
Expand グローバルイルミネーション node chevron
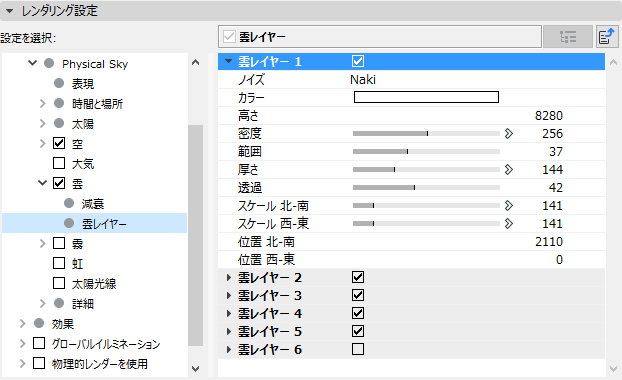pyautogui.click(x=23, y=343)
